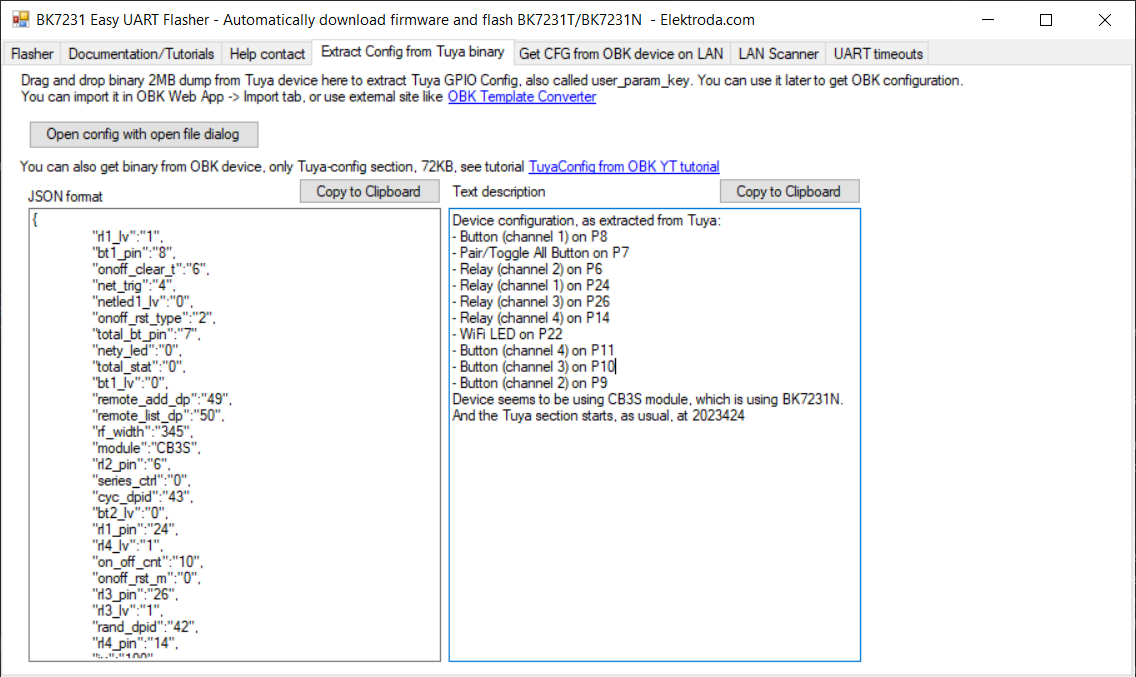Click the "rl4_pin":"14" JSON line
Image resolution: width=1136 pixels, height=677 pixels.
135,643
